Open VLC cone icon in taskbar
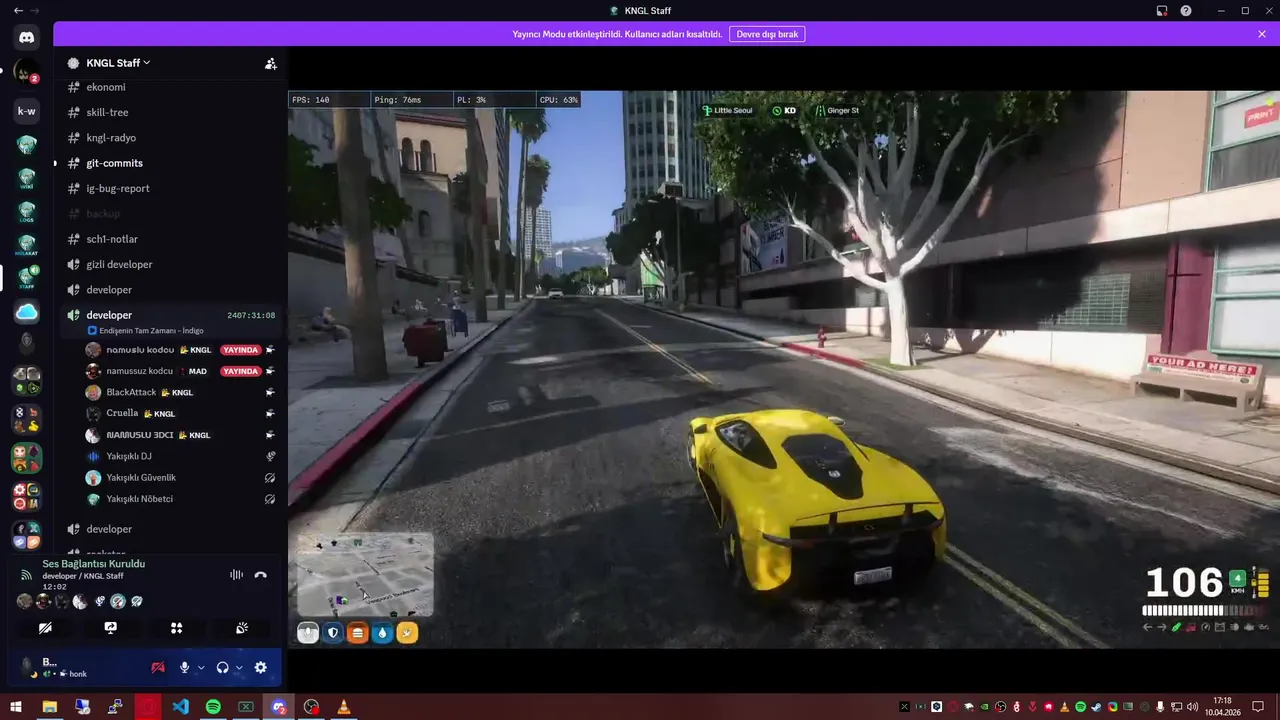 tap(344, 707)
